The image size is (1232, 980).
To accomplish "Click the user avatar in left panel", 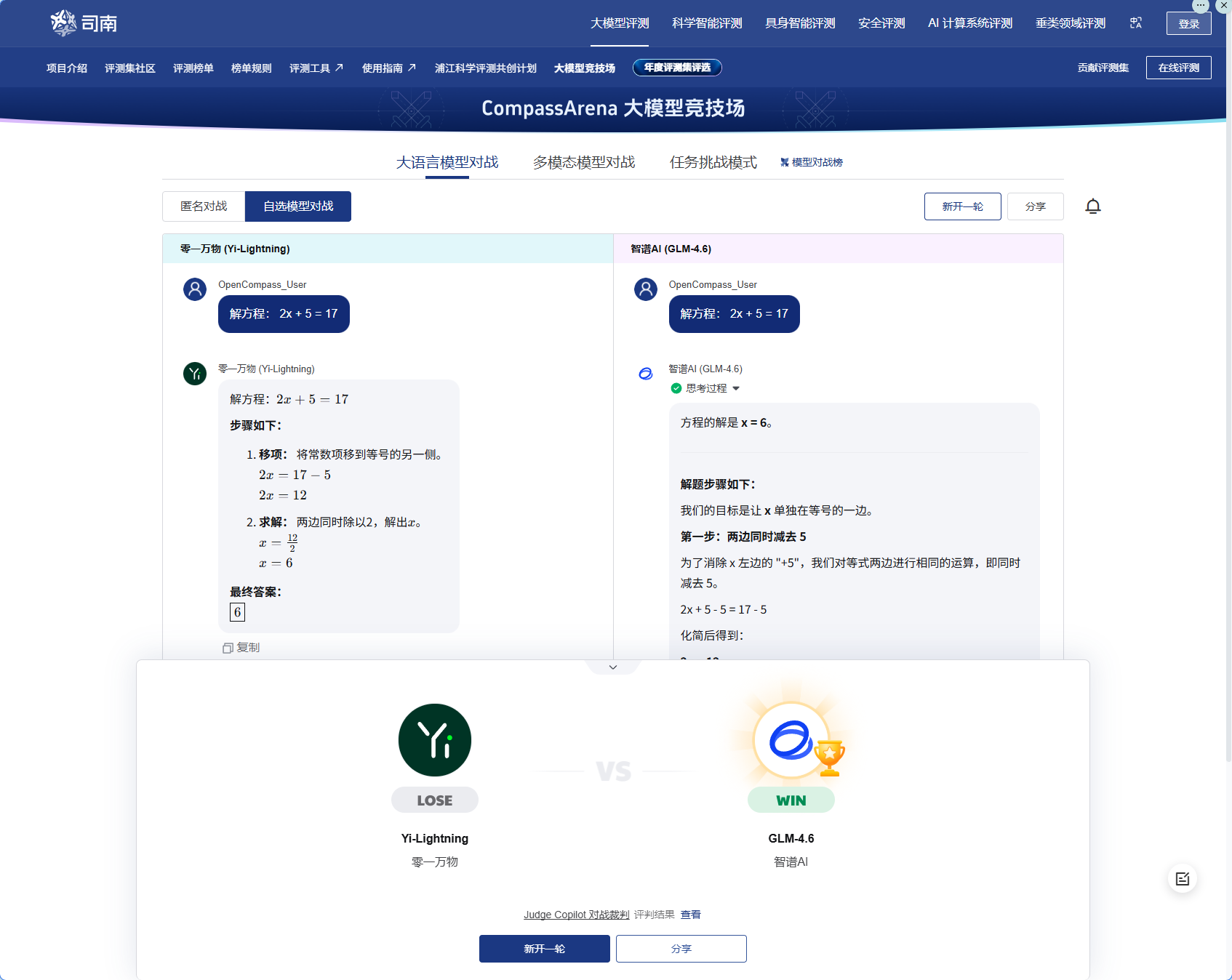I will click(195, 289).
